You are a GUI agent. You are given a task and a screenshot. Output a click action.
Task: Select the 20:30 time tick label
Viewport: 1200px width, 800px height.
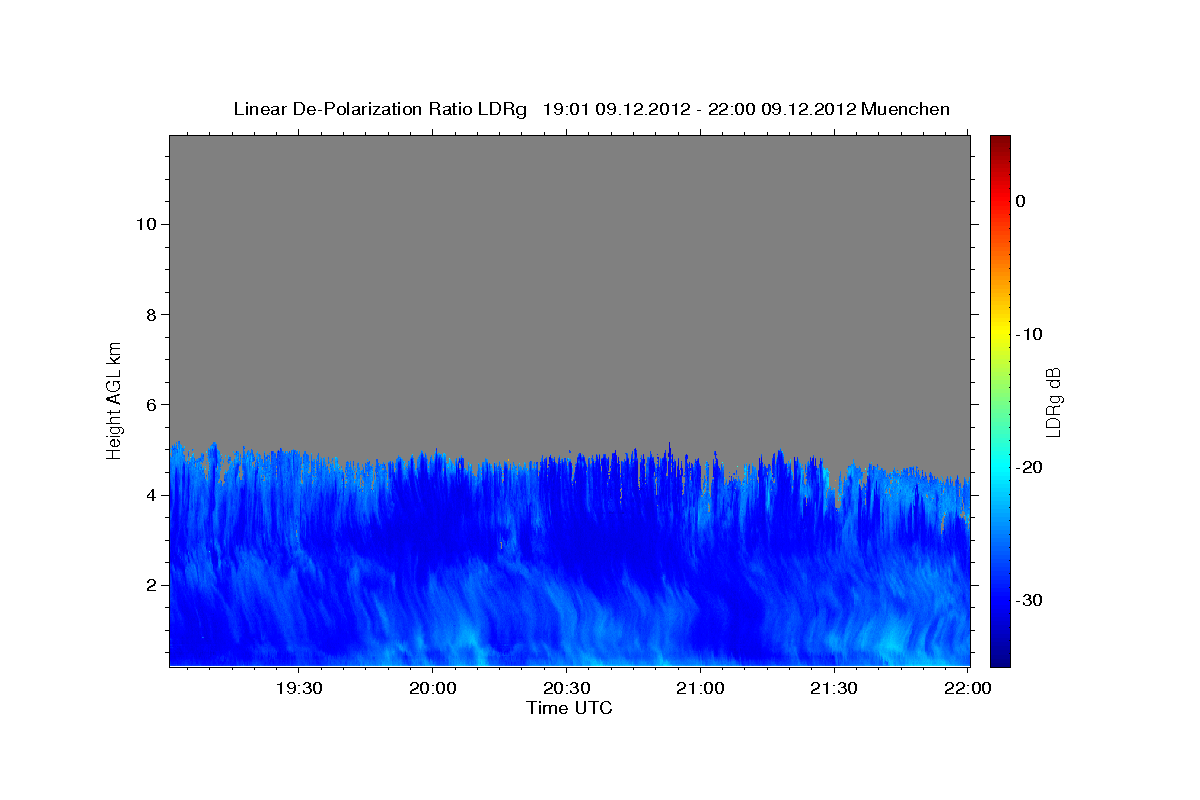coord(566,689)
